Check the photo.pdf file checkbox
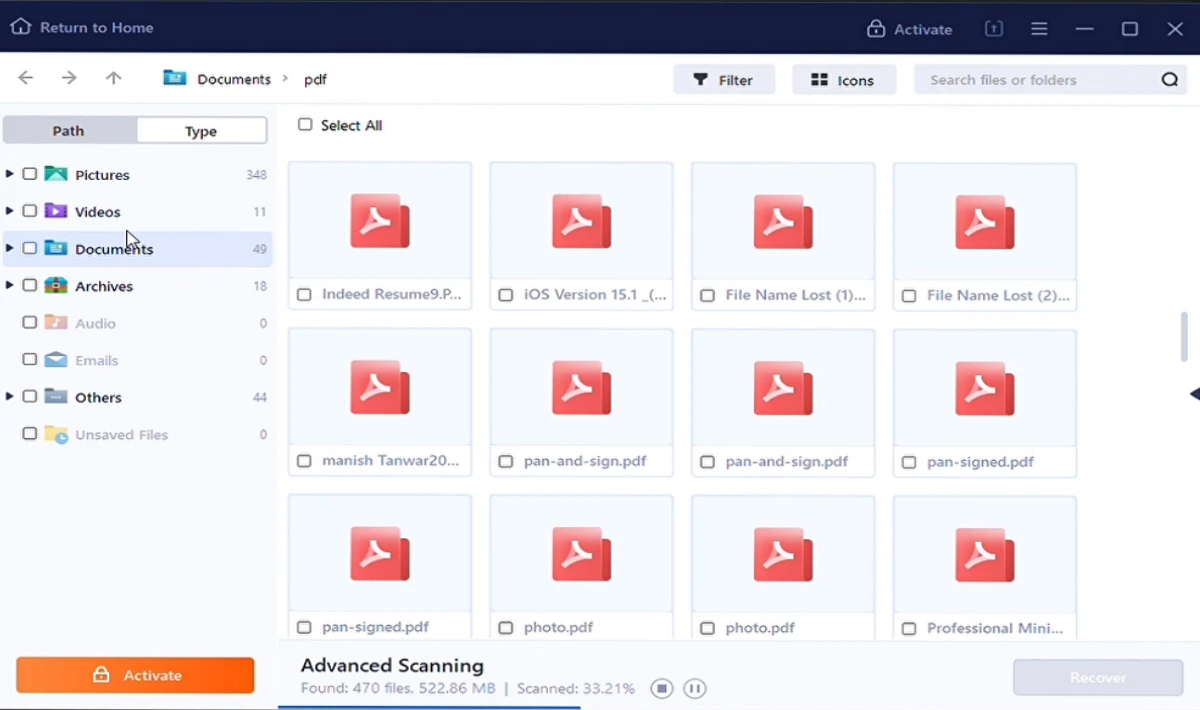This screenshot has width=1200, height=710. (506, 627)
